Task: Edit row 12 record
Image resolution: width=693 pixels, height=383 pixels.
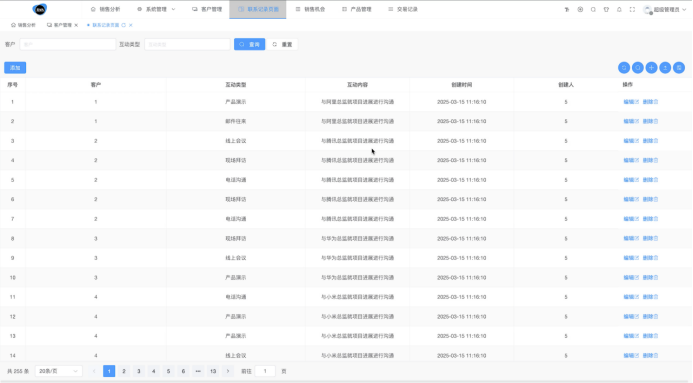Action: pyautogui.click(x=631, y=317)
